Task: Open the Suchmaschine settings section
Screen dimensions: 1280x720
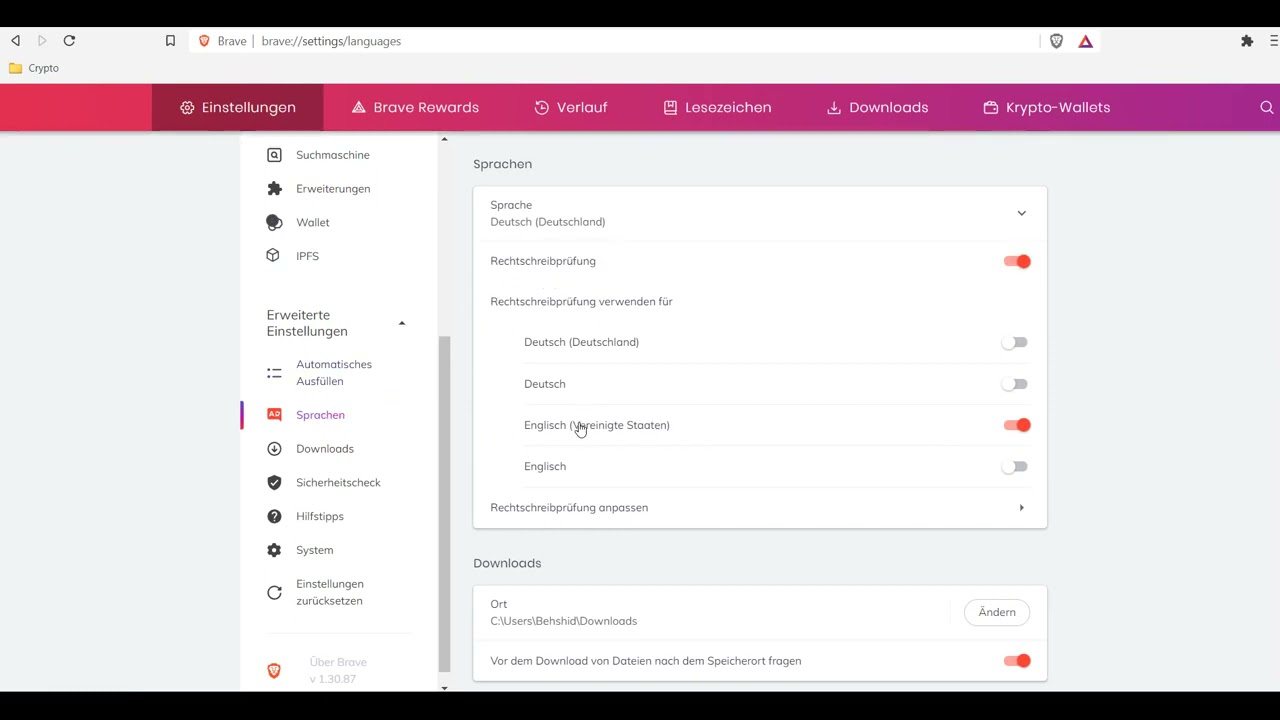Action: tap(333, 155)
